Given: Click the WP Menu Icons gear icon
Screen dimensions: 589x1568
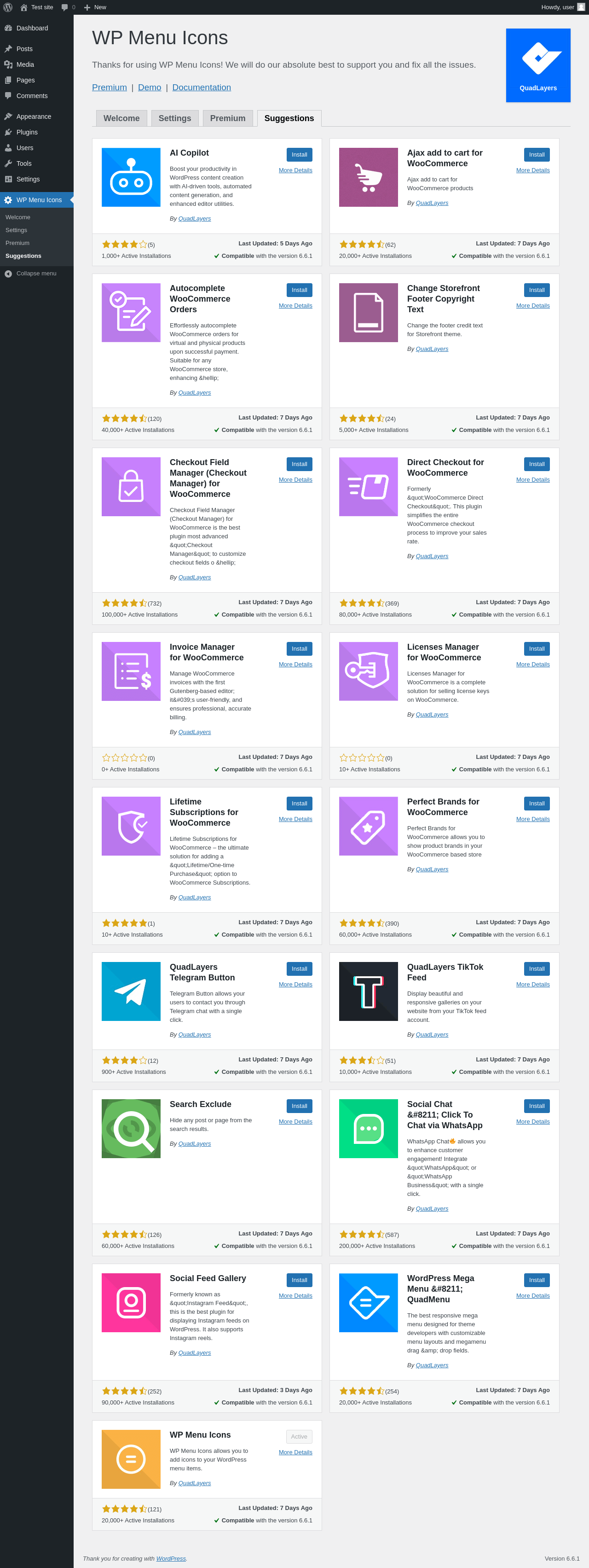Looking at the screenshot, I should [x=8, y=200].
